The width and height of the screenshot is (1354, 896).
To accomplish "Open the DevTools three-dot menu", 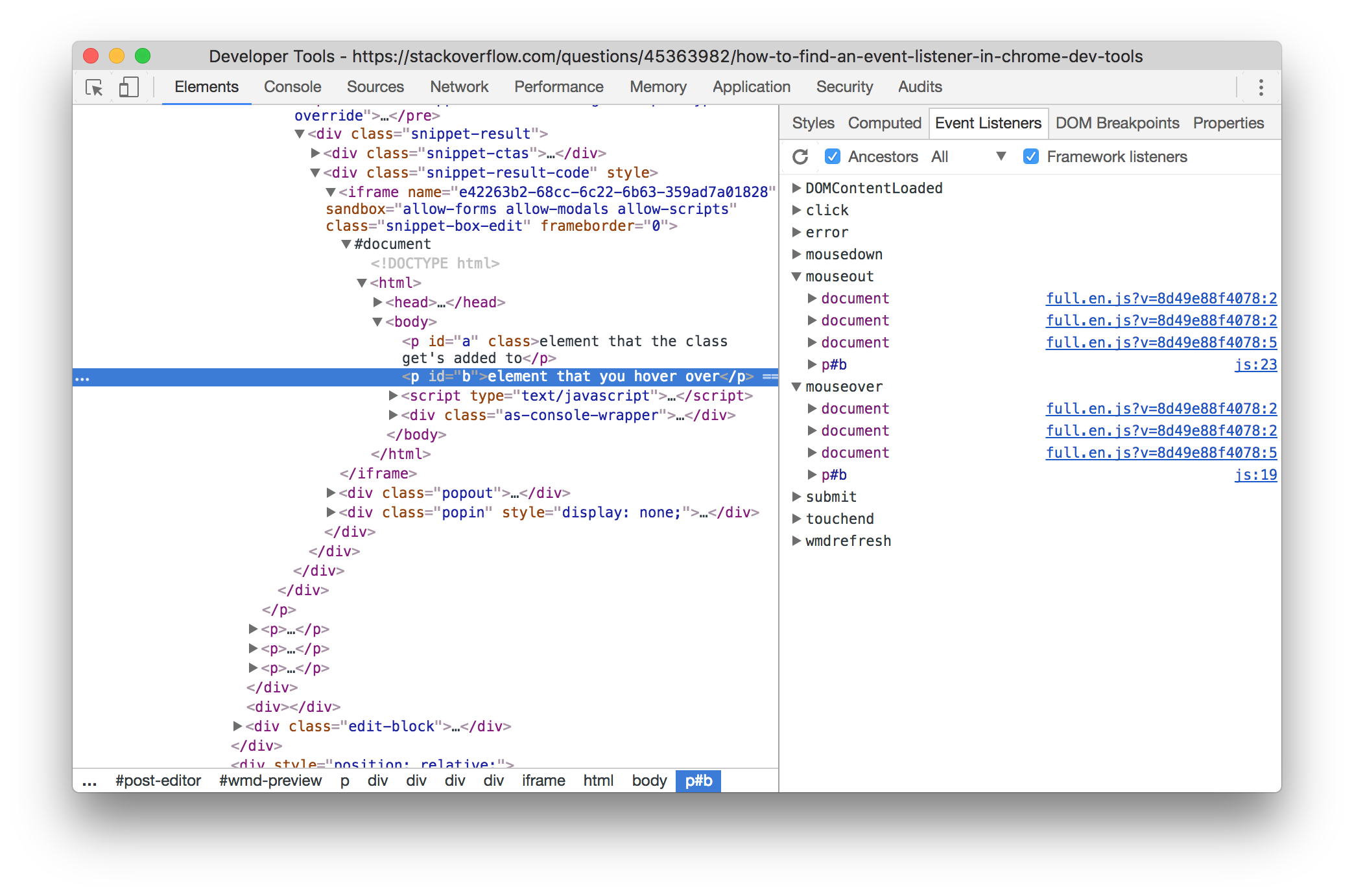I will point(1261,87).
